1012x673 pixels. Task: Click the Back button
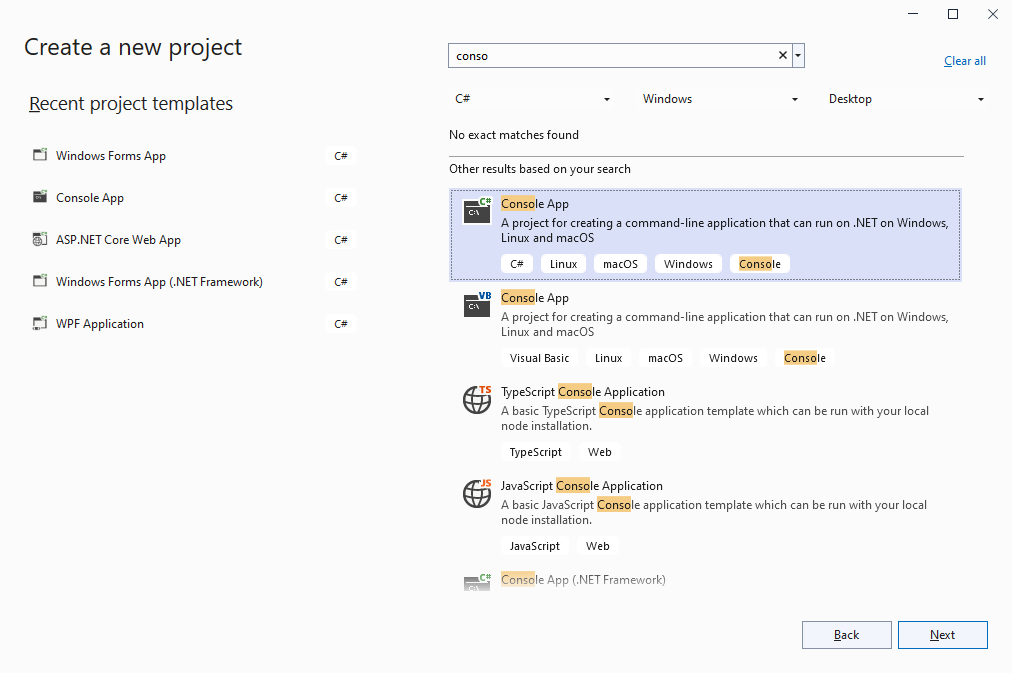(846, 635)
